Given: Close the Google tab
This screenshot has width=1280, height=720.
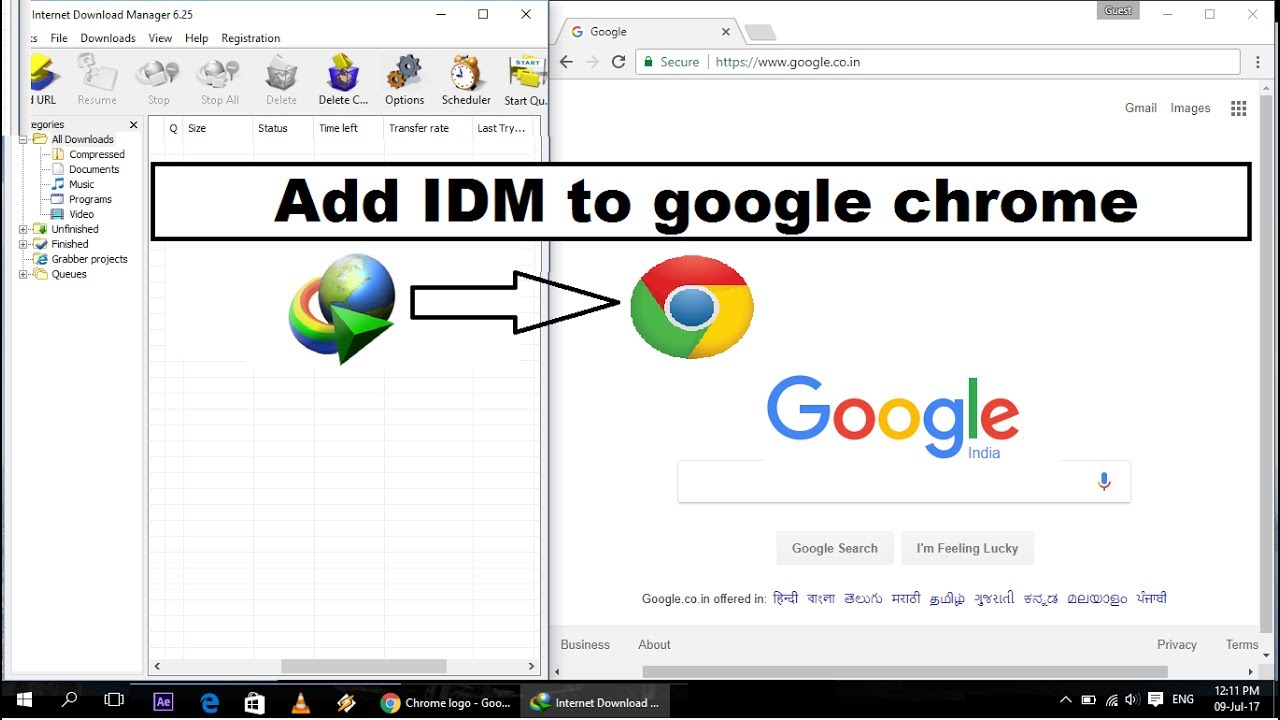Looking at the screenshot, I should (726, 32).
